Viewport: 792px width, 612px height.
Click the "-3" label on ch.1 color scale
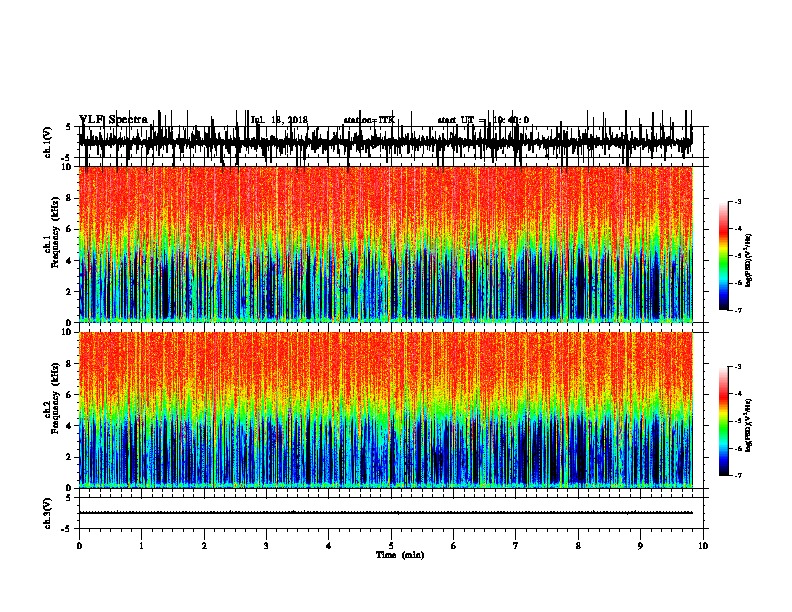click(x=737, y=202)
